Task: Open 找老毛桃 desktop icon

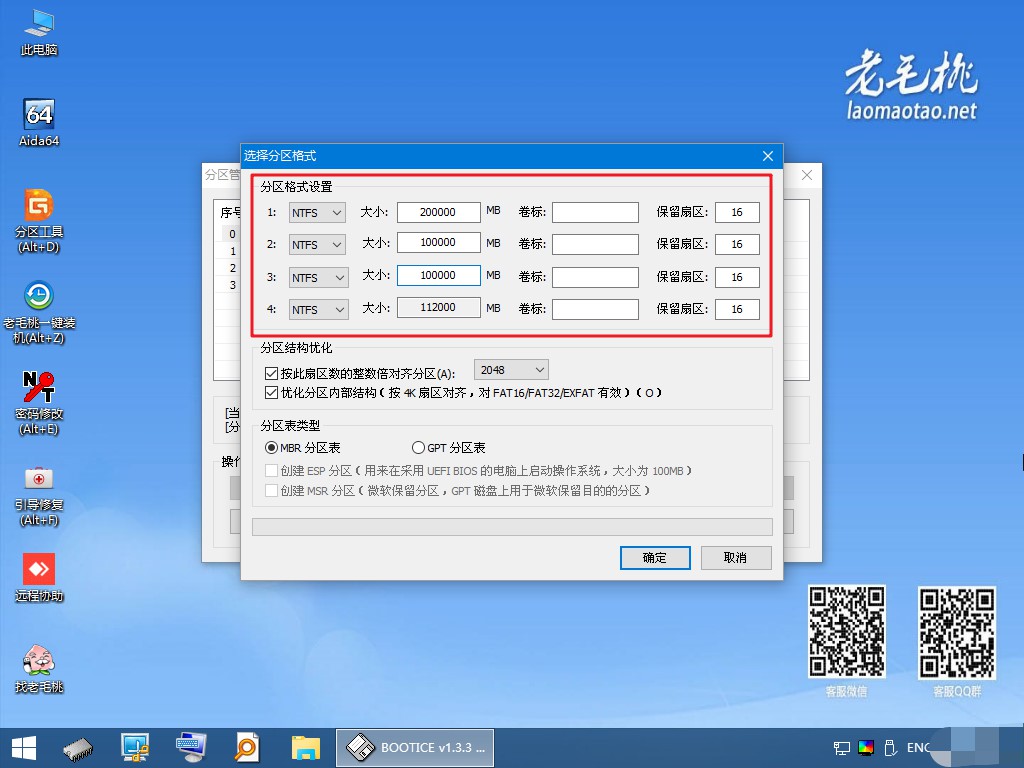Action: click(x=39, y=669)
